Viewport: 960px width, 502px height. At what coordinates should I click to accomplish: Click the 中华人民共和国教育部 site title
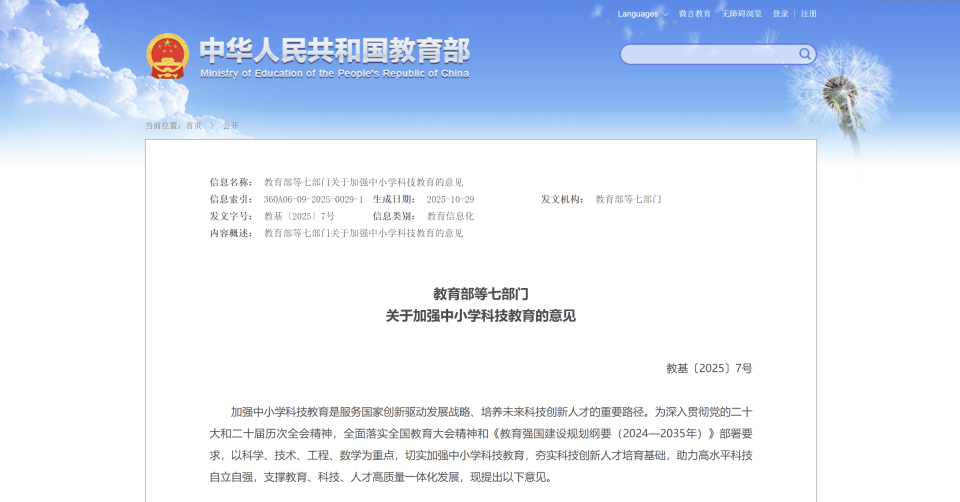tap(334, 49)
